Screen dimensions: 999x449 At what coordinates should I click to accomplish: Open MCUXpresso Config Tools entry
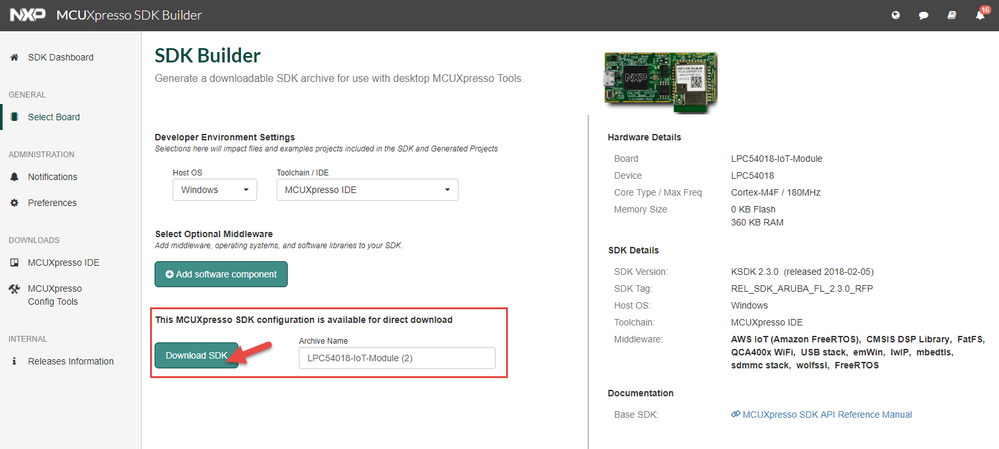(x=55, y=295)
